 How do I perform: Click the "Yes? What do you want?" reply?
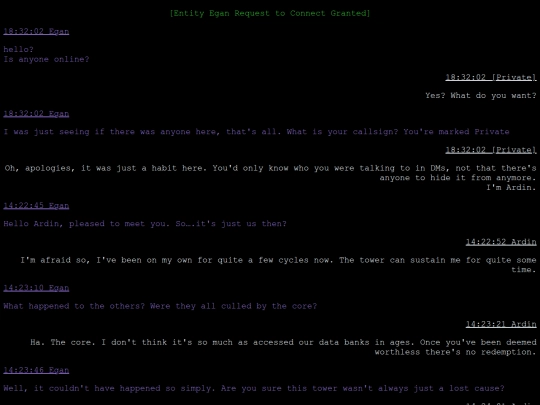481,95
